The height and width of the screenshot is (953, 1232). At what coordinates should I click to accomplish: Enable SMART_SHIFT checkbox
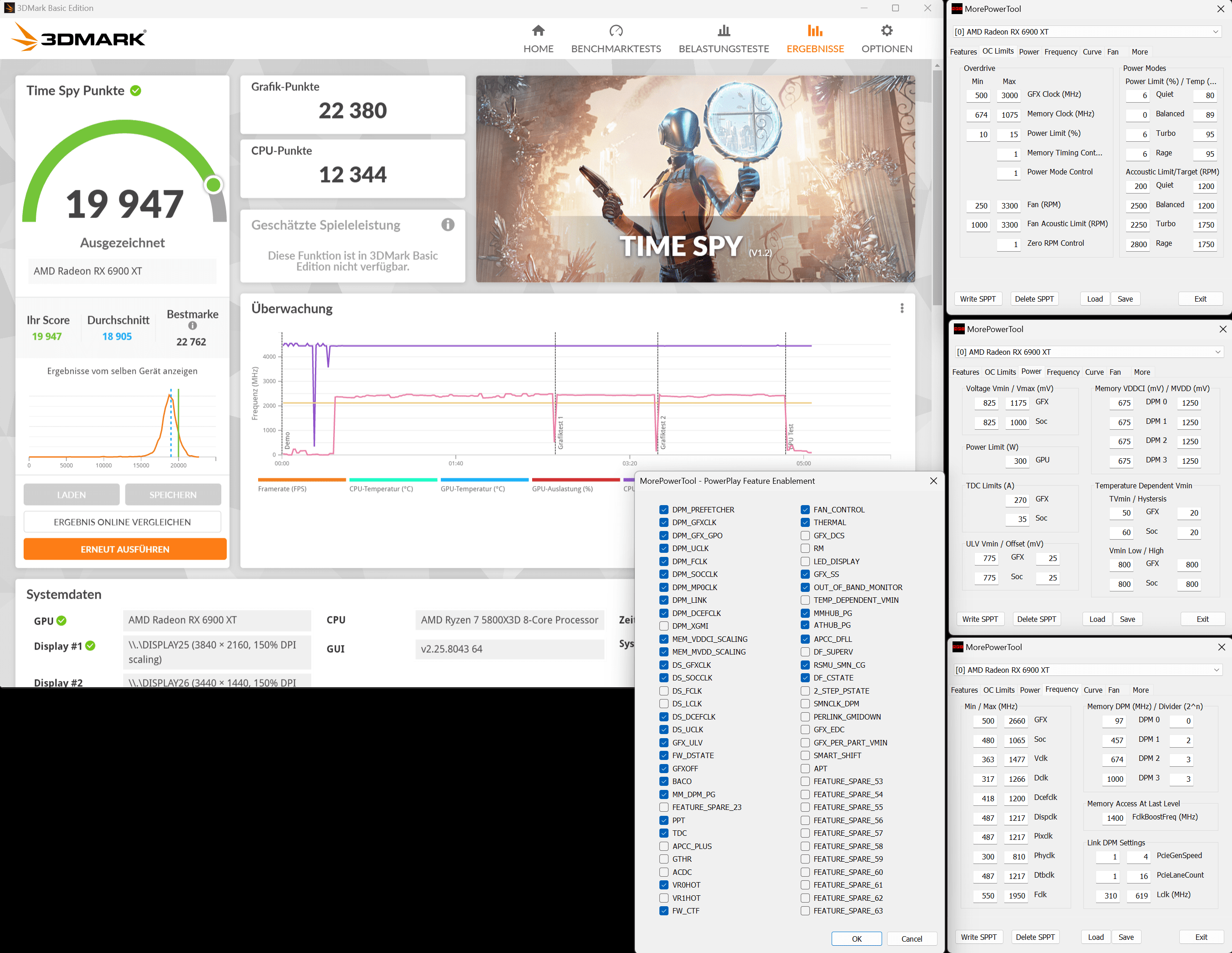(x=805, y=756)
